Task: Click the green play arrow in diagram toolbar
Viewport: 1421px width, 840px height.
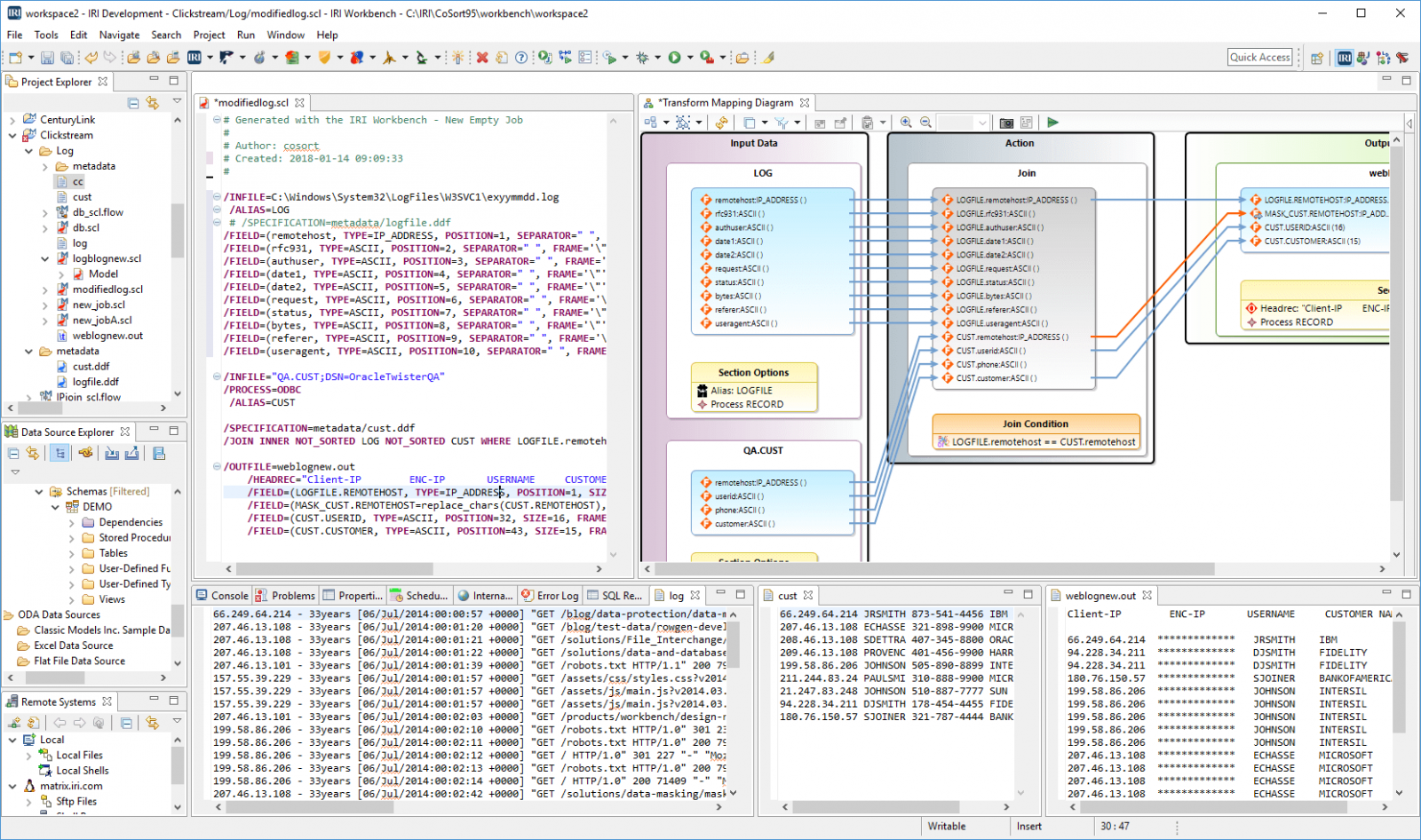Action: tap(1052, 123)
